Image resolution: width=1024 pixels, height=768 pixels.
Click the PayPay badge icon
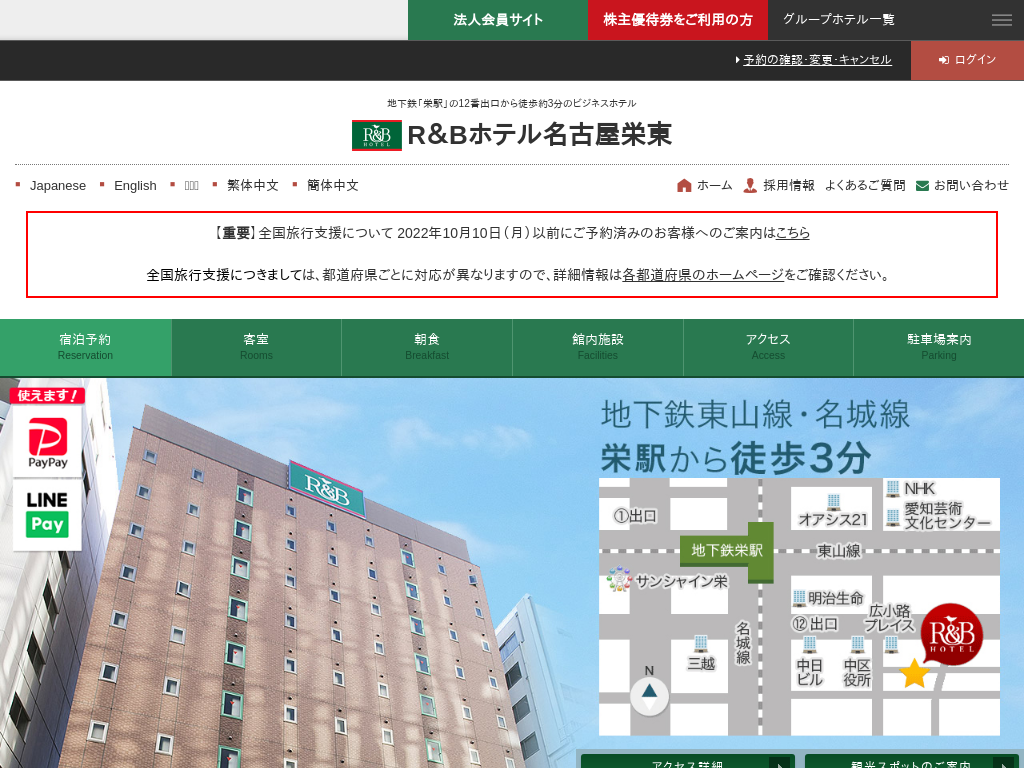[x=47, y=439]
